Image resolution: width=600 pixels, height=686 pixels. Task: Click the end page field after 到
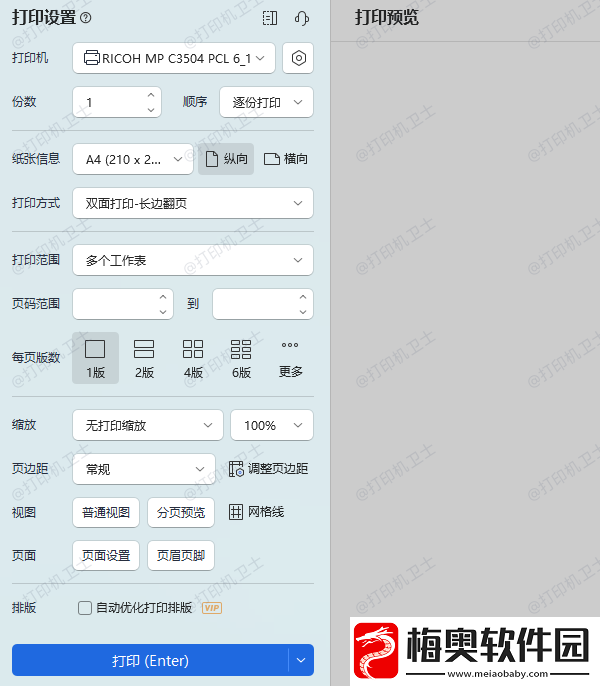(x=263, y=304)
